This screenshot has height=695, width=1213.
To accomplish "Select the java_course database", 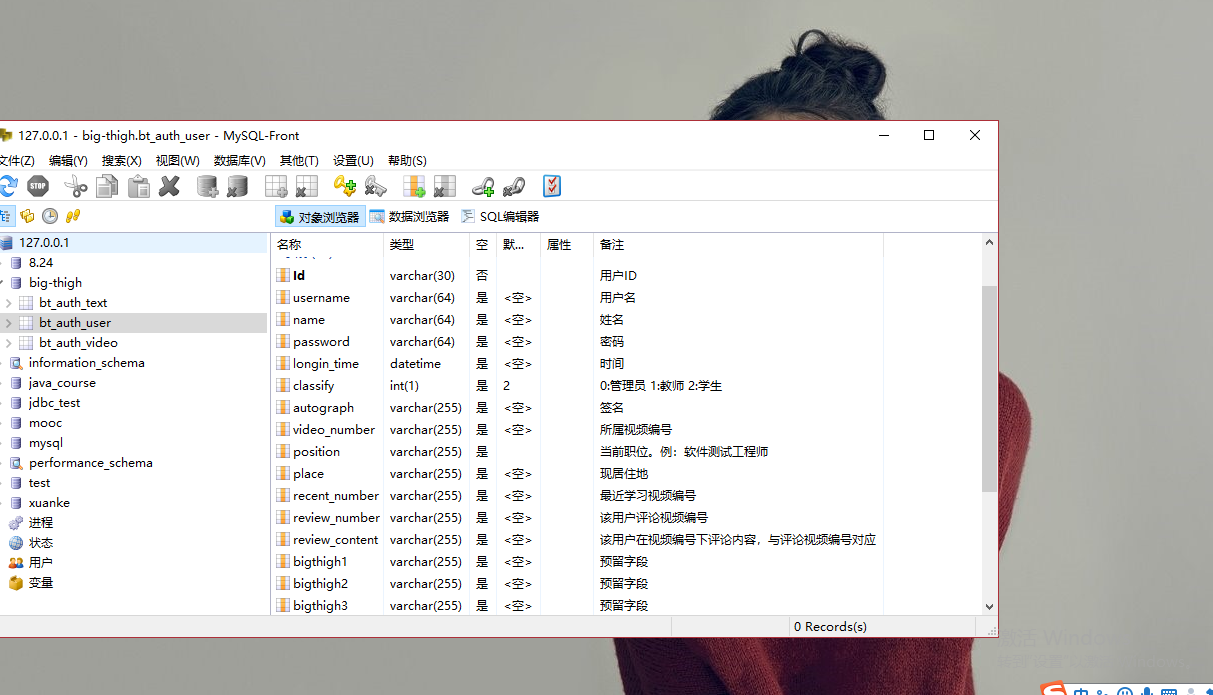I will pos(62,383).
